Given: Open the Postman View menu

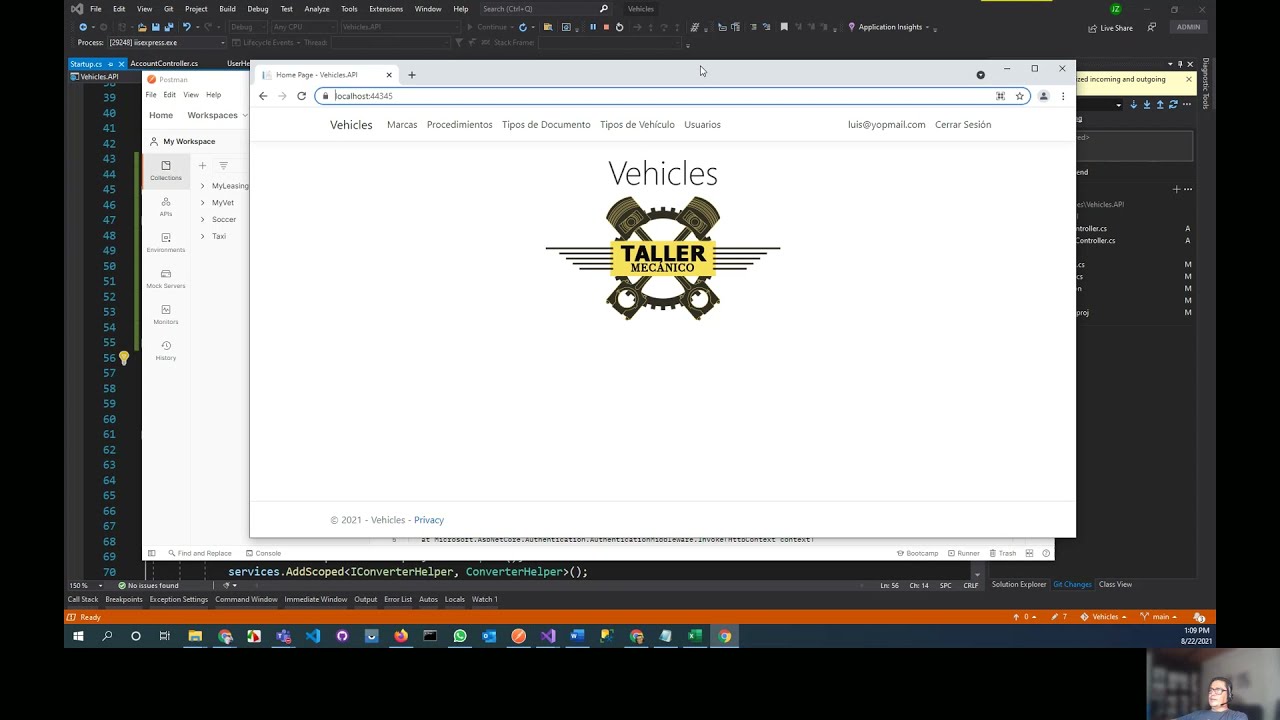Looking at the screenshot, I should click(191, 95).
